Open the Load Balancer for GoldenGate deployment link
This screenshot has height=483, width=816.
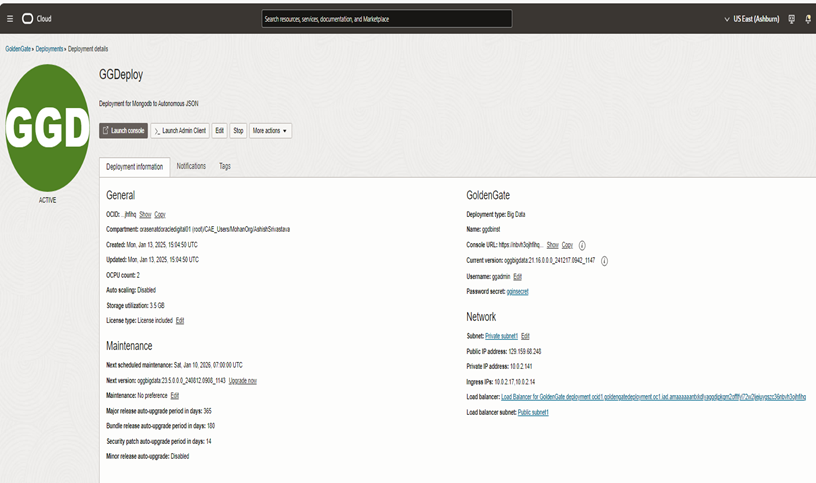click(x=654, y=397)
